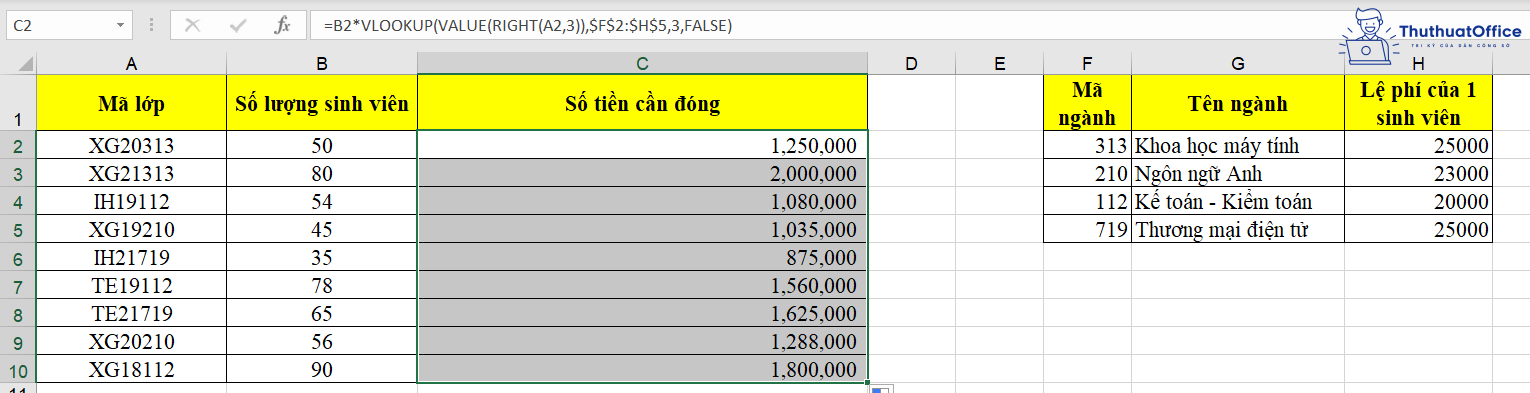1530x393 pixels.
Task: Select row 5 header
Action: tap(18, 229)
